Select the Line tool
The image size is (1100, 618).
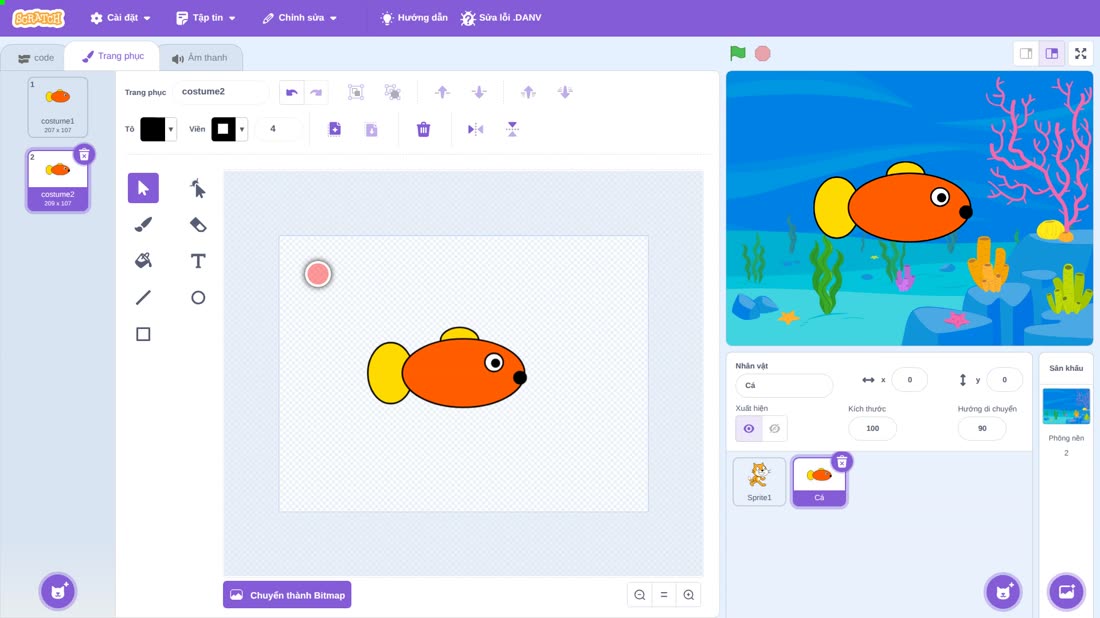pos(143,297)
